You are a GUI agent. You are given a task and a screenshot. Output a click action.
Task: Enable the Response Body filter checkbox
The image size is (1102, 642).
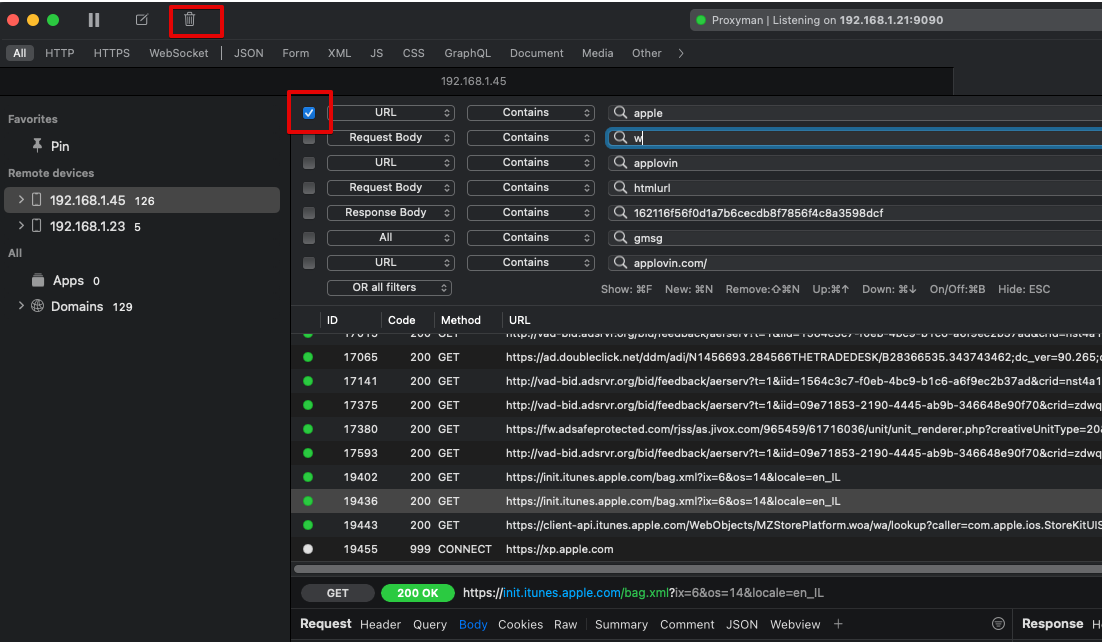click(309, 211)
